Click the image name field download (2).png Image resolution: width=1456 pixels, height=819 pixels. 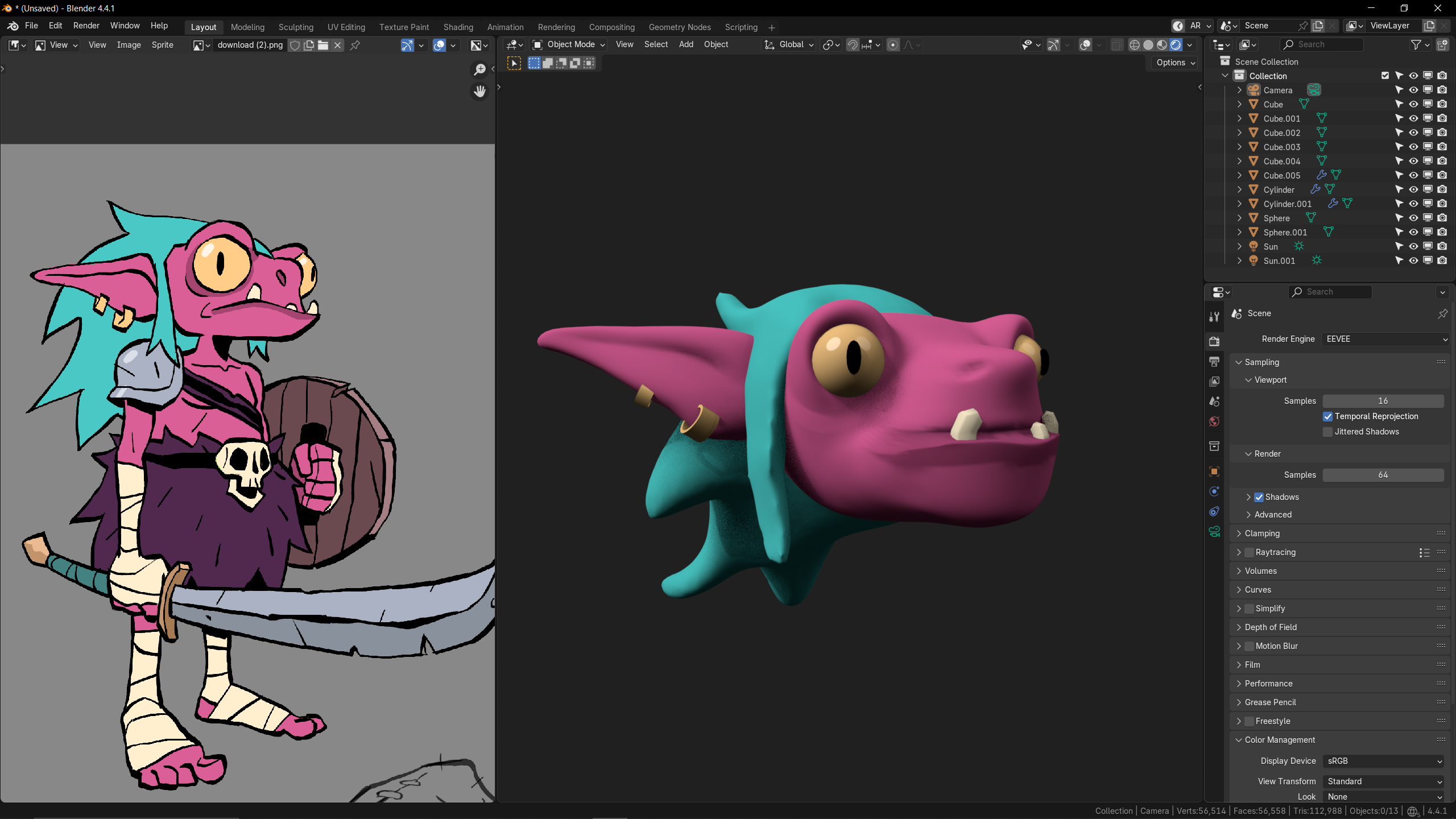250,45
